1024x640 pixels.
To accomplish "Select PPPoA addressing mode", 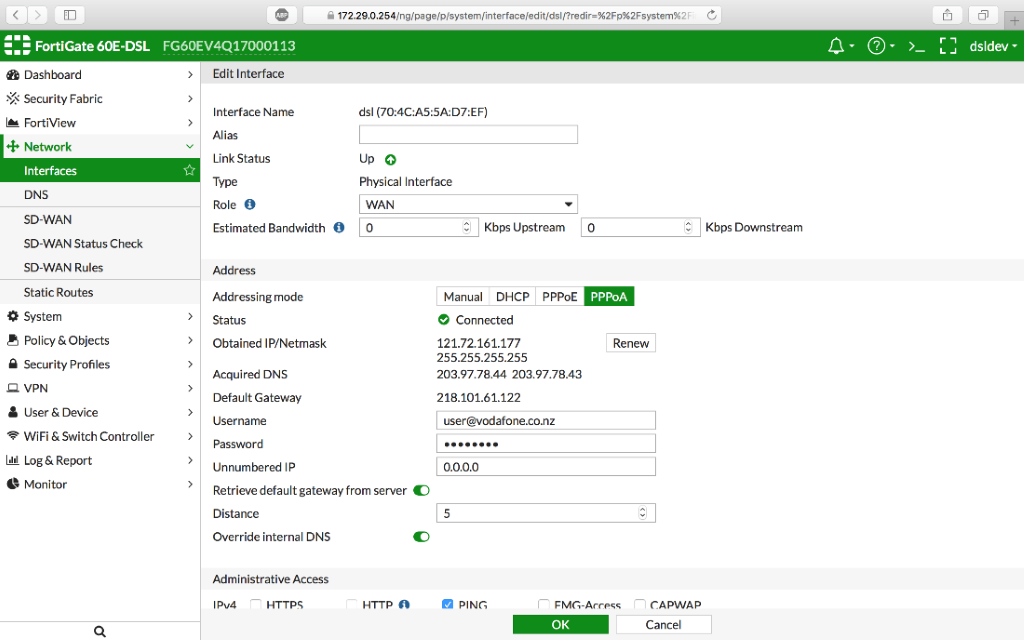I will [x=609, y=296].
